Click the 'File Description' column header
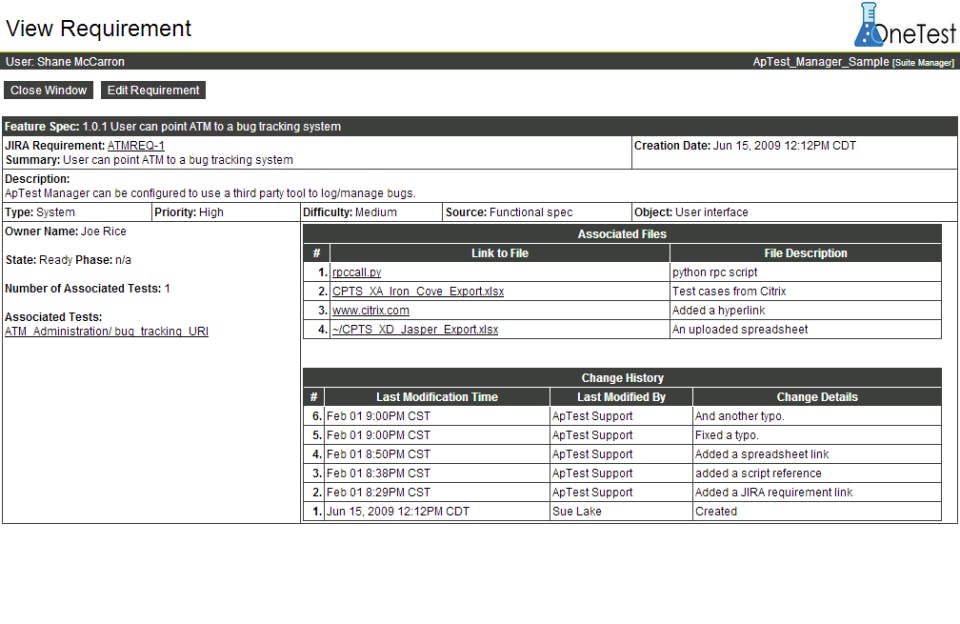The image size is (960, 624). tap(806, 253)
